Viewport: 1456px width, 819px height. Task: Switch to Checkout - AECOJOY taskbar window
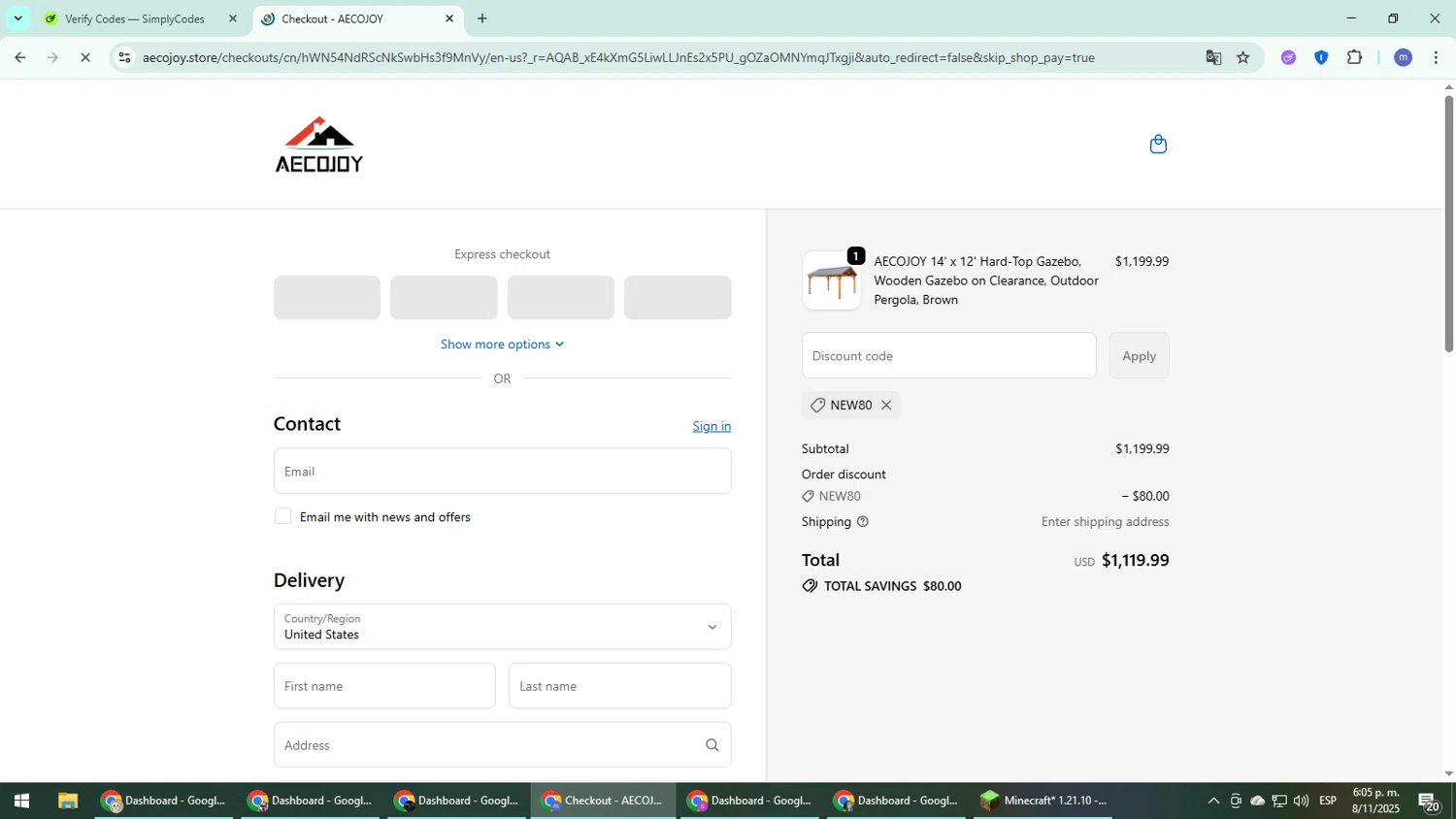coord(604,802)
